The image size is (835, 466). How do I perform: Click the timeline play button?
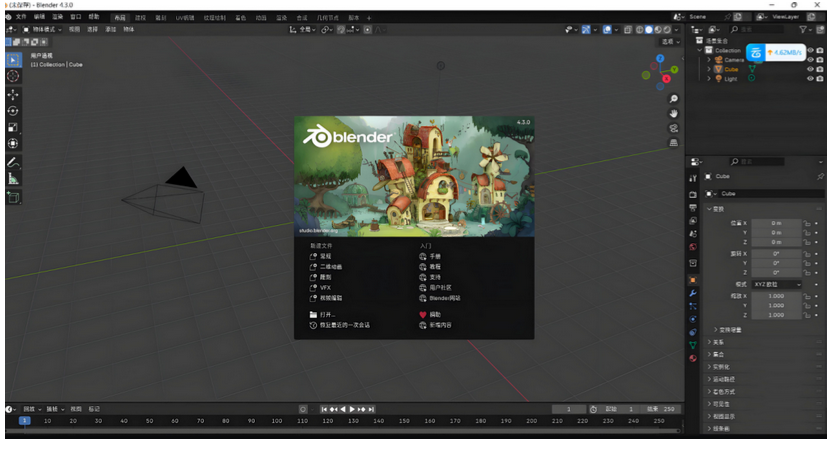351,410
